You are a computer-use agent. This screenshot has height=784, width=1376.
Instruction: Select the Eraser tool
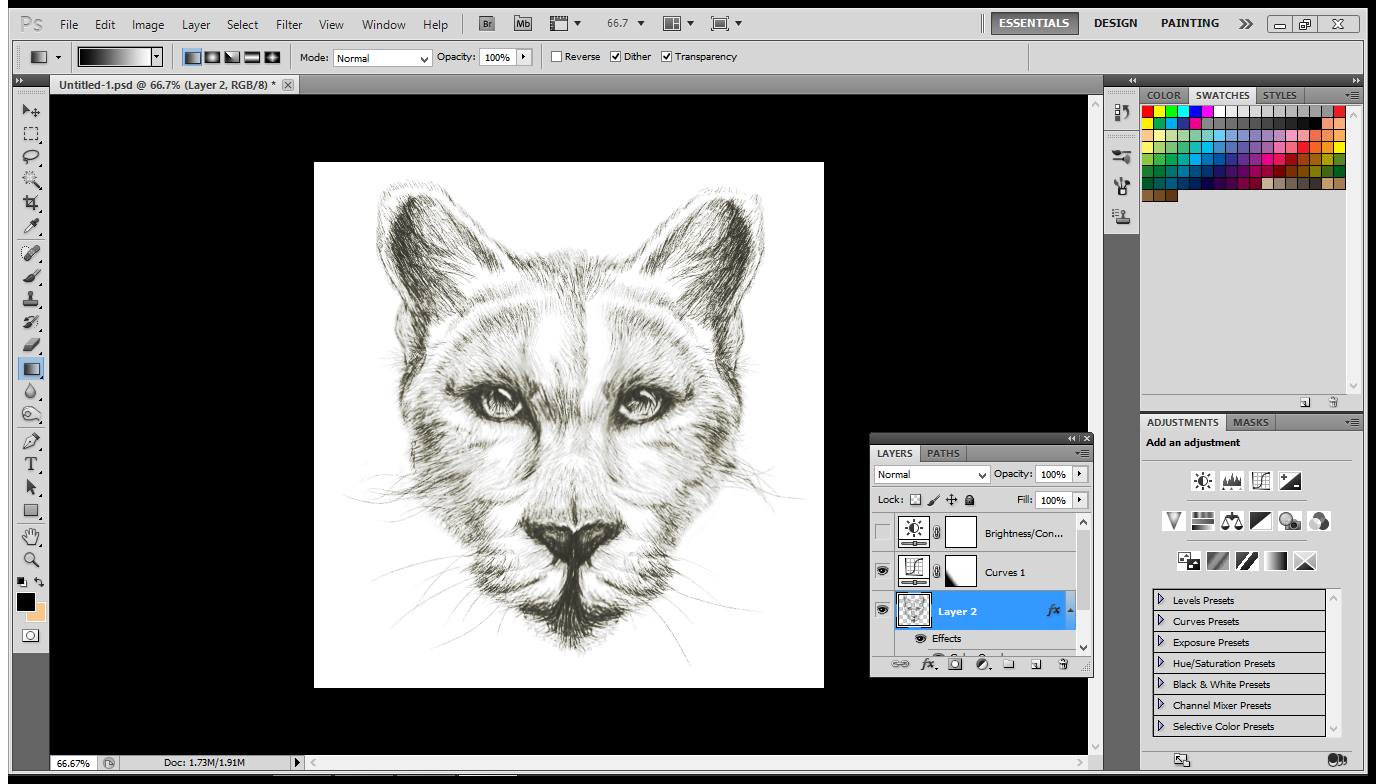coord(32,346)
